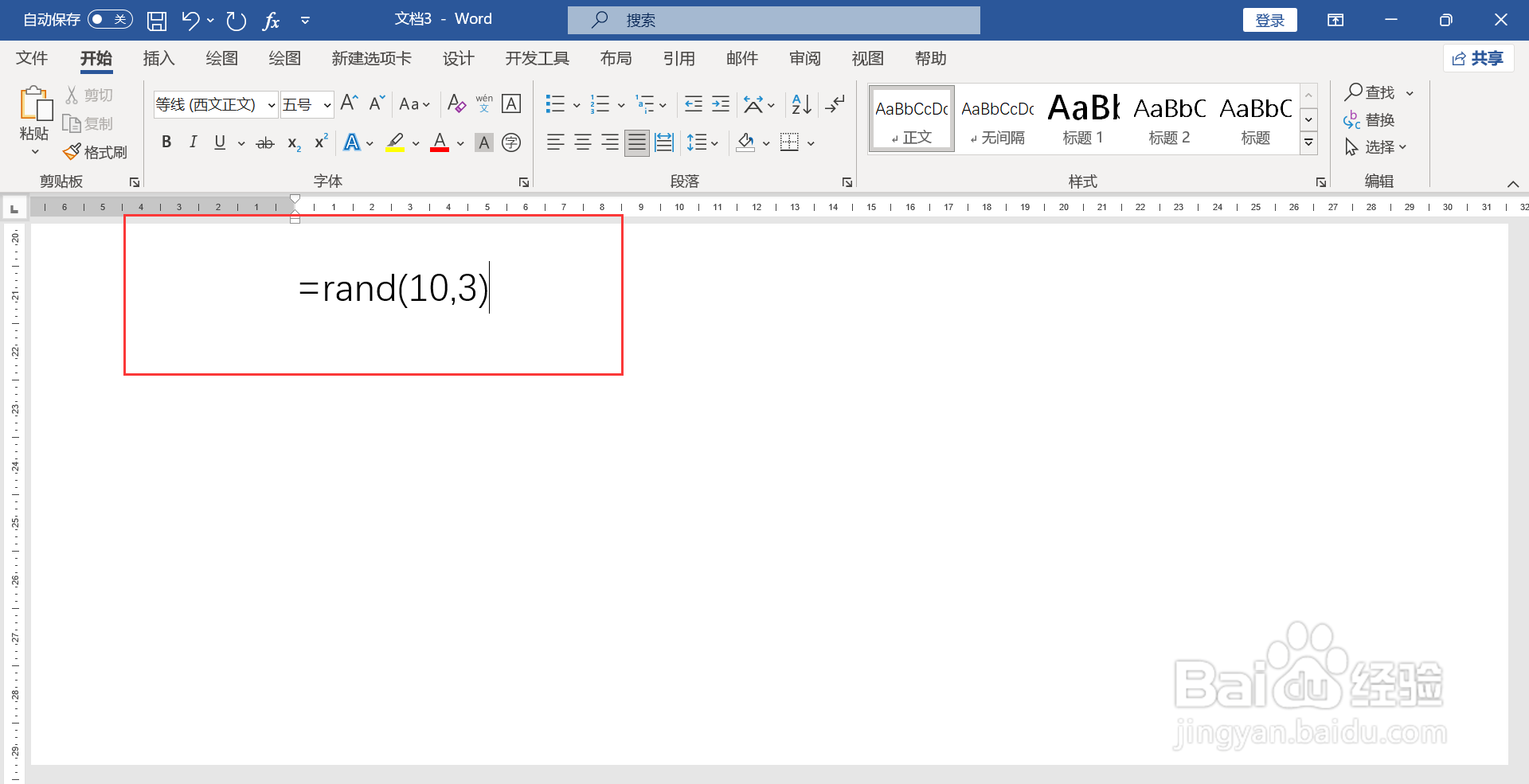Apply the 无间隔 style
This screenshot has height=784, width=1529.
pos(997,119)
